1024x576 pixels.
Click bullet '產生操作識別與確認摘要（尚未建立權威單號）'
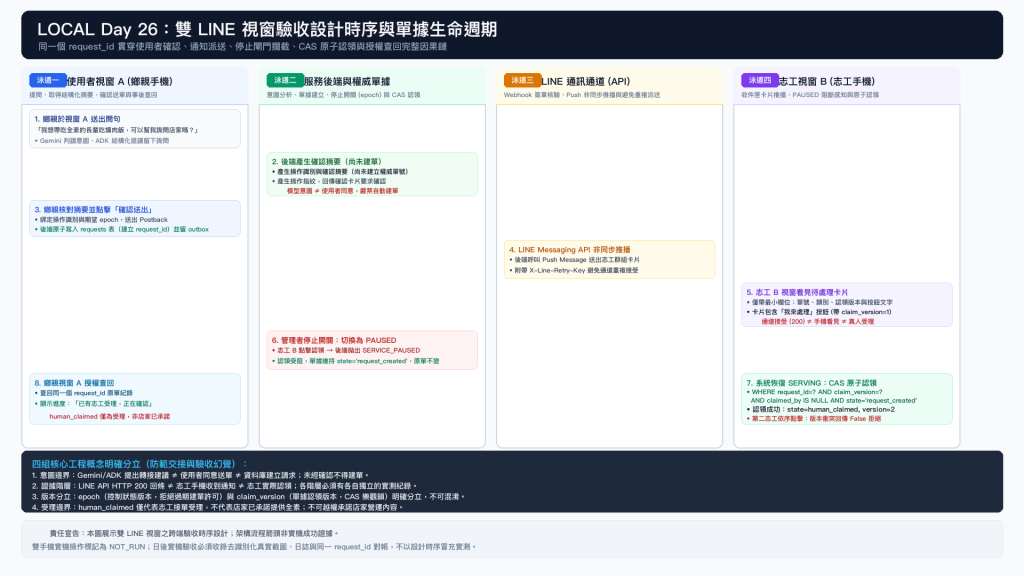point(340,172)
